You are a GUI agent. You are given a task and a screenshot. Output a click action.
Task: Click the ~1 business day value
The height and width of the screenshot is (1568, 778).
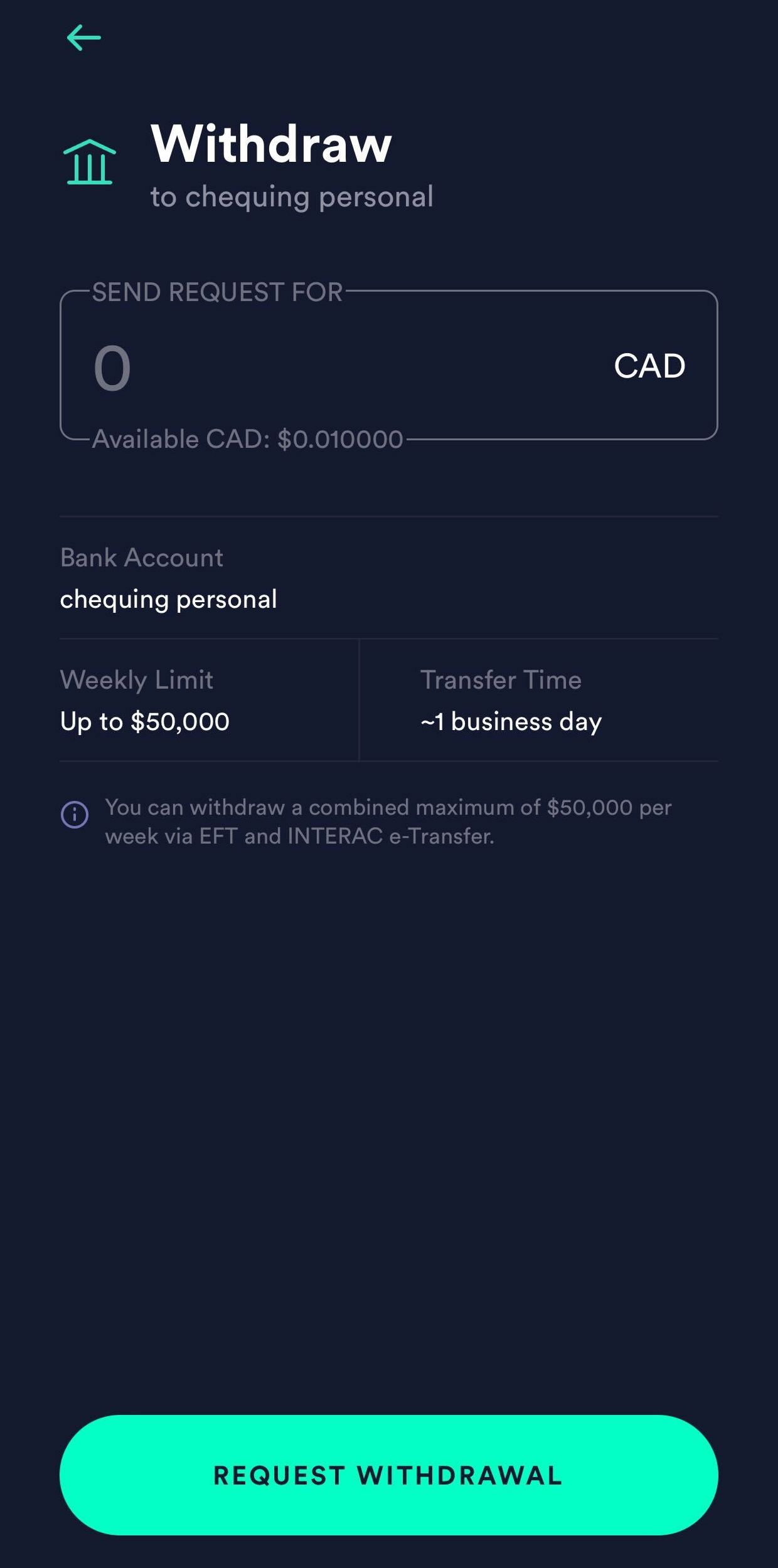(511, 721)
